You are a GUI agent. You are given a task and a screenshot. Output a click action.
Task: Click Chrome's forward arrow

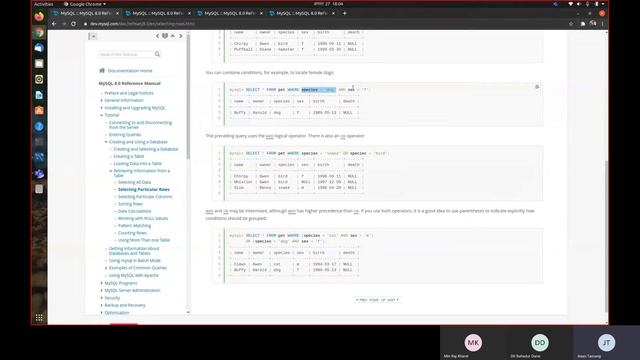(x=64, y=24)
